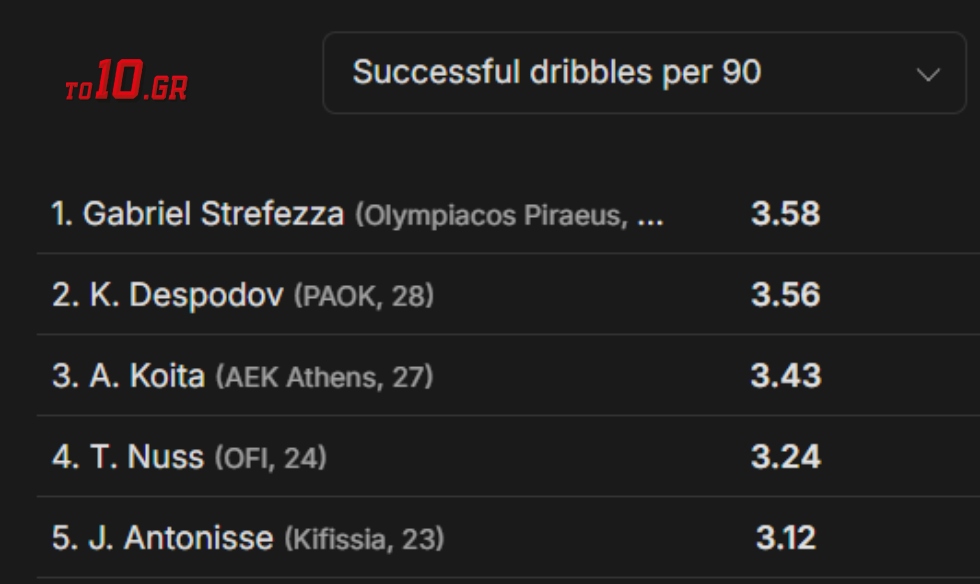Click the chevron arrow in the stat selector
Image resolution: width=980 pixels, height=584 pixels.
coord(928,74)
